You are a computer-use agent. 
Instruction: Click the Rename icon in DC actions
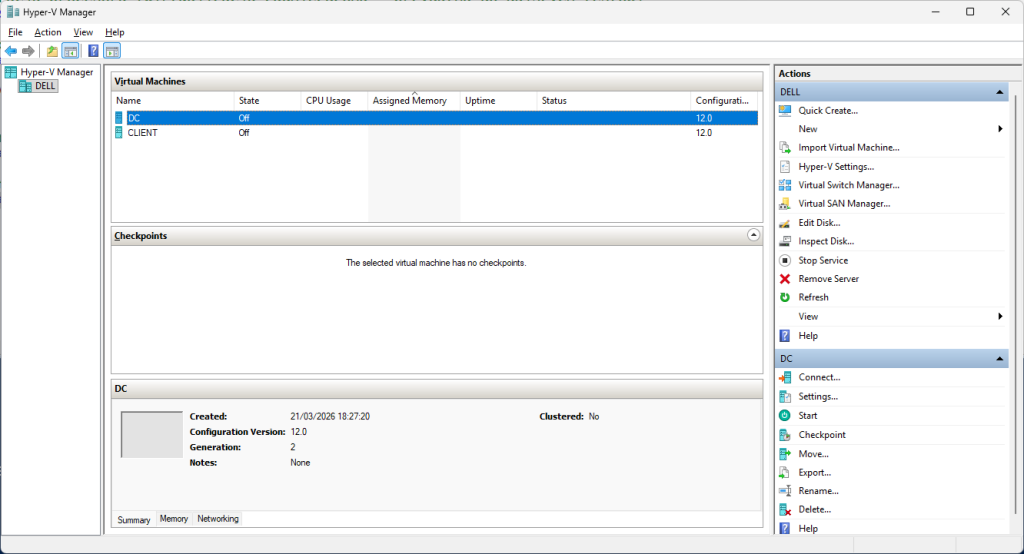(x=785, y=491)
